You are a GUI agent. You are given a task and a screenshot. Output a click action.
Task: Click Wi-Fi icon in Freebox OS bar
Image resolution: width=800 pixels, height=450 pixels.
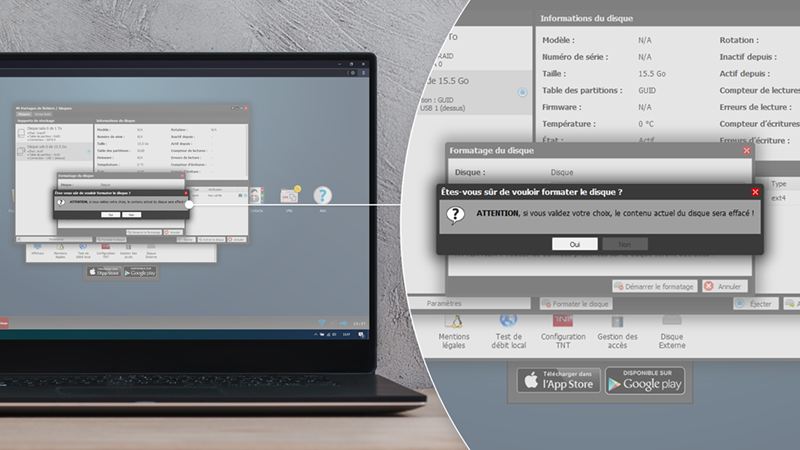(321, 323)
